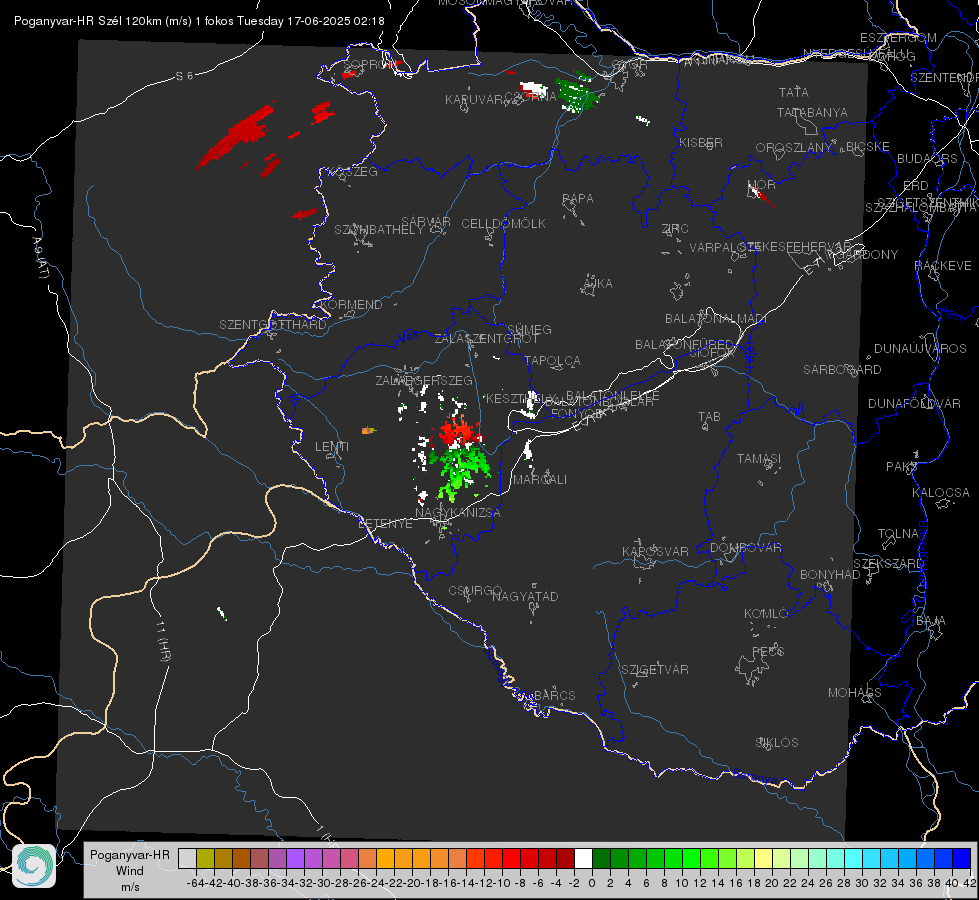Click the S 6 road label

(185, 76)
